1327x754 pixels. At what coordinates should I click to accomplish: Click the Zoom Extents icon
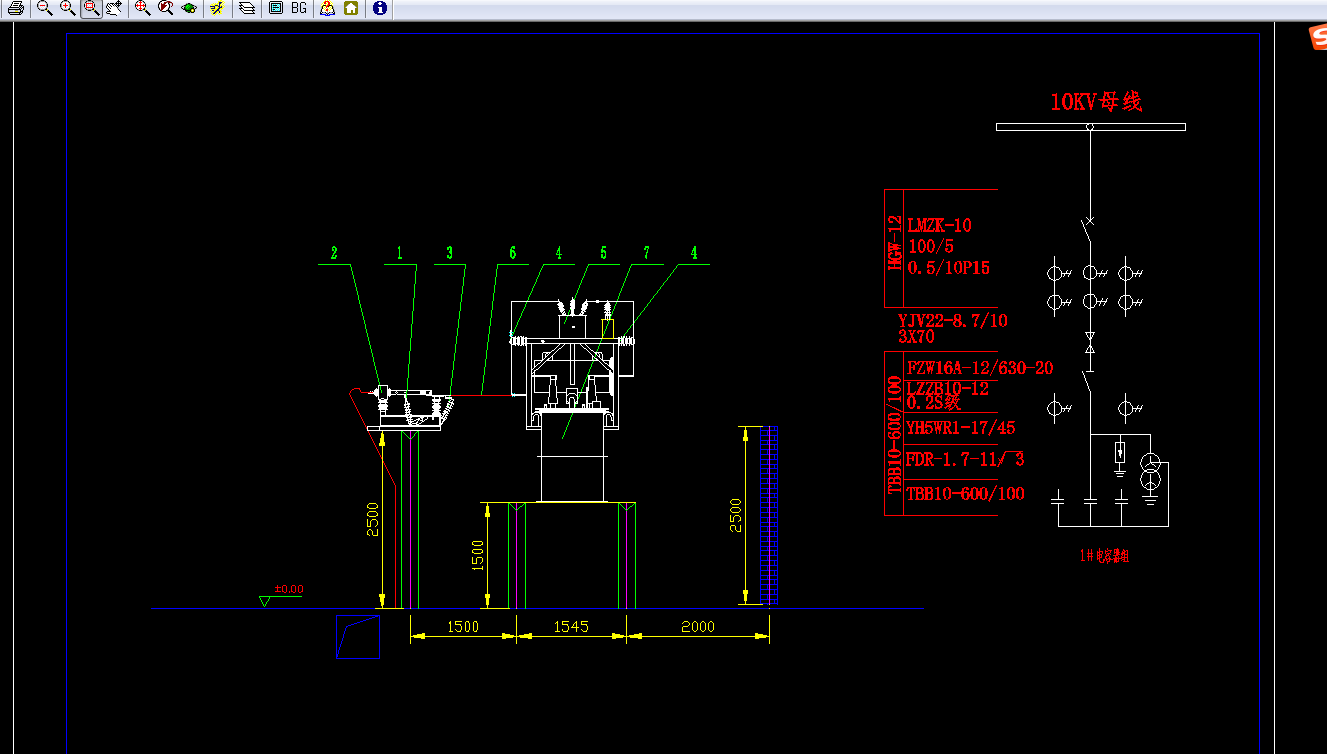point(142,8)
